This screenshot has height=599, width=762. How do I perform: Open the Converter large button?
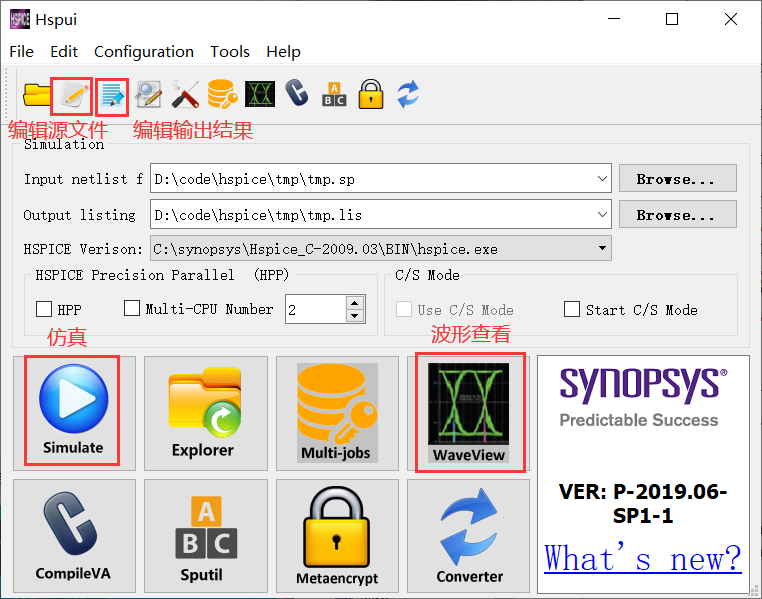coord(468,536)
